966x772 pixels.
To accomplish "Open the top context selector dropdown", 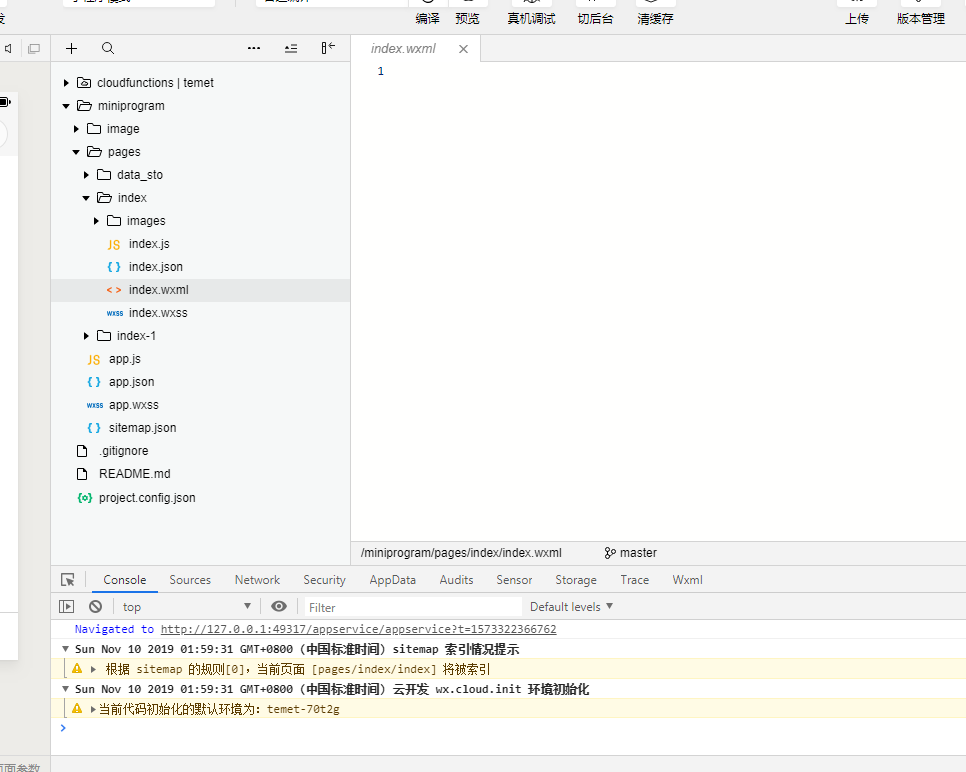I will [186, 607].
